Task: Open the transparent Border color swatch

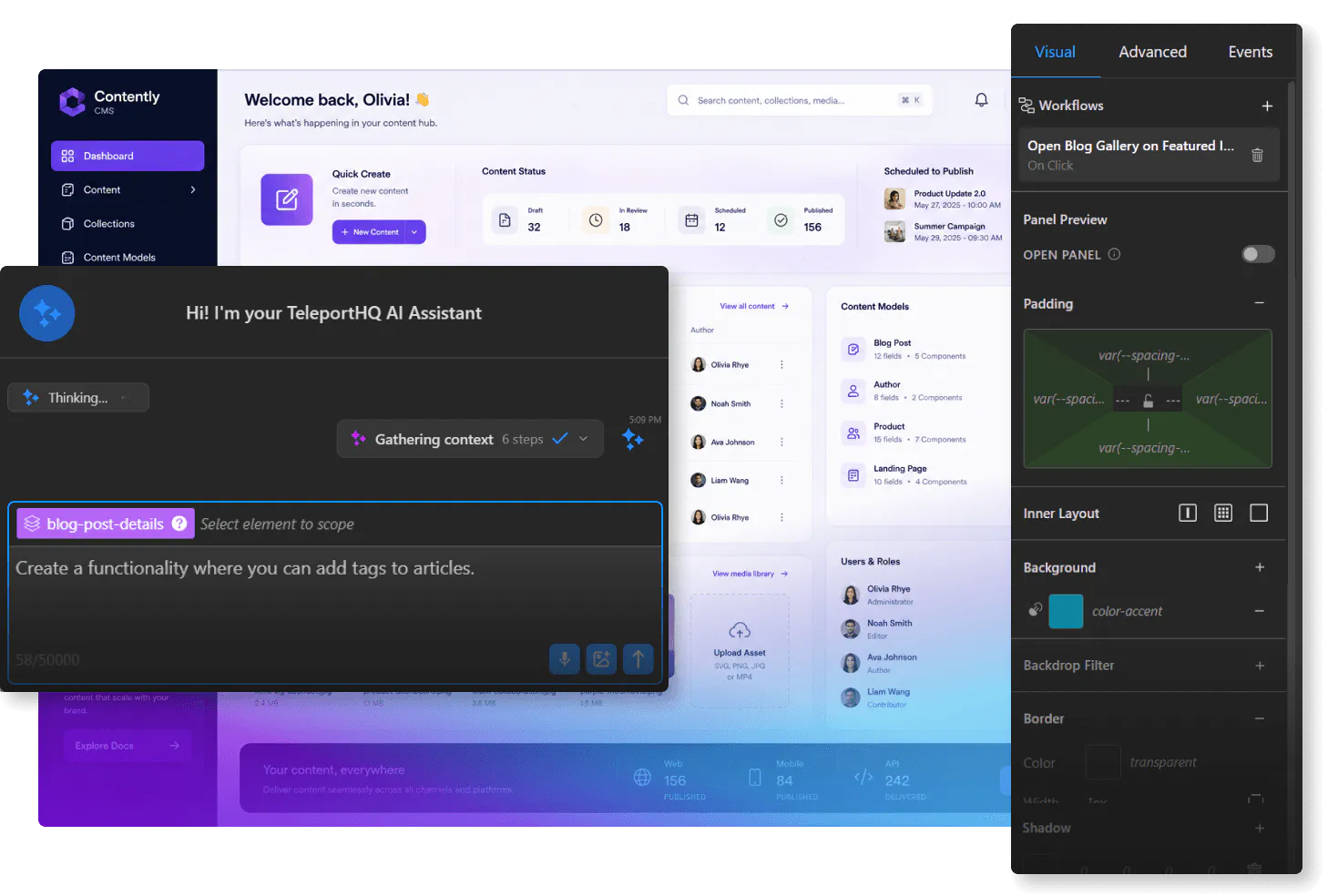Action: pos(1103,762)
